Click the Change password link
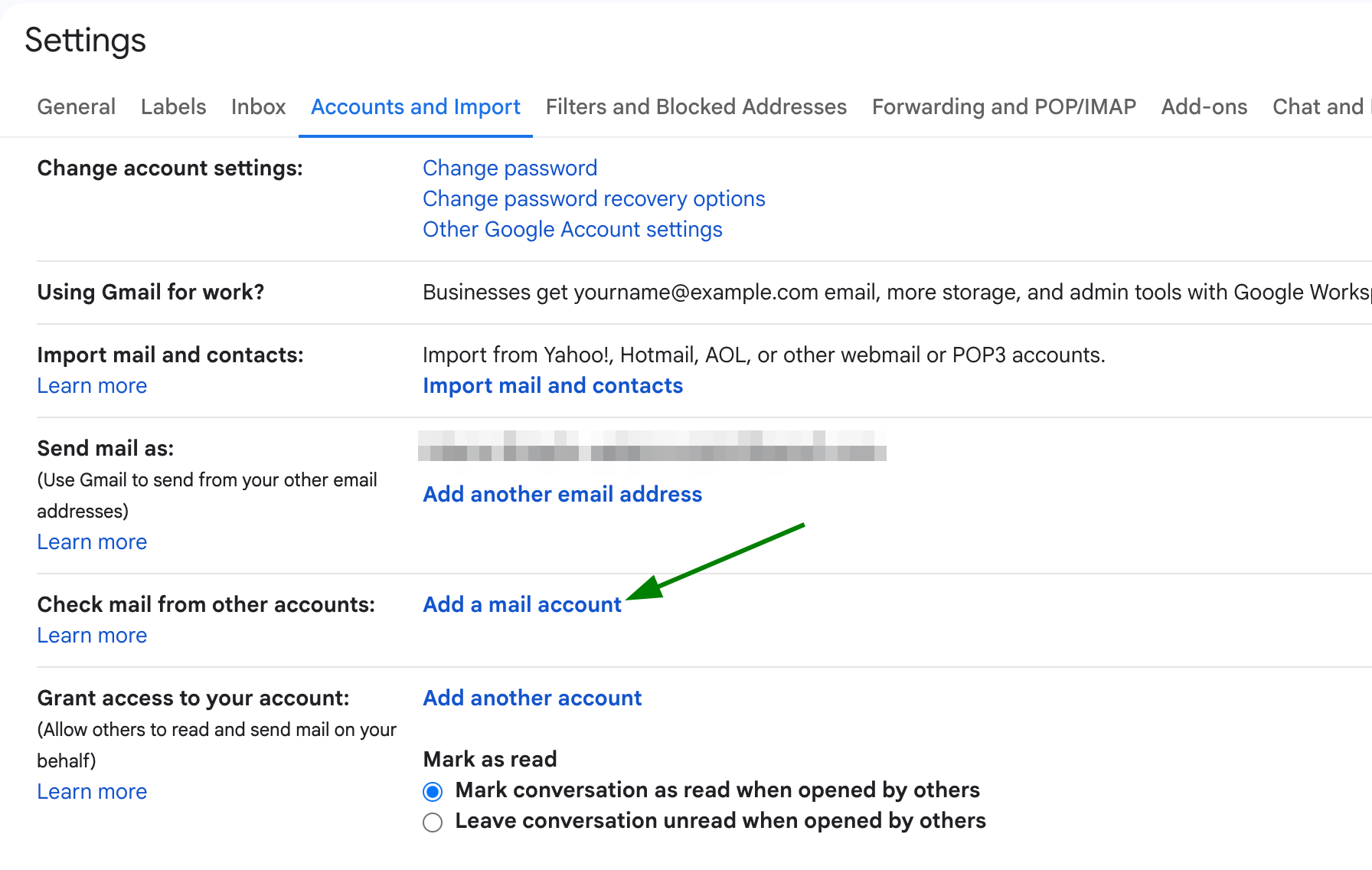 coord(509,168)
